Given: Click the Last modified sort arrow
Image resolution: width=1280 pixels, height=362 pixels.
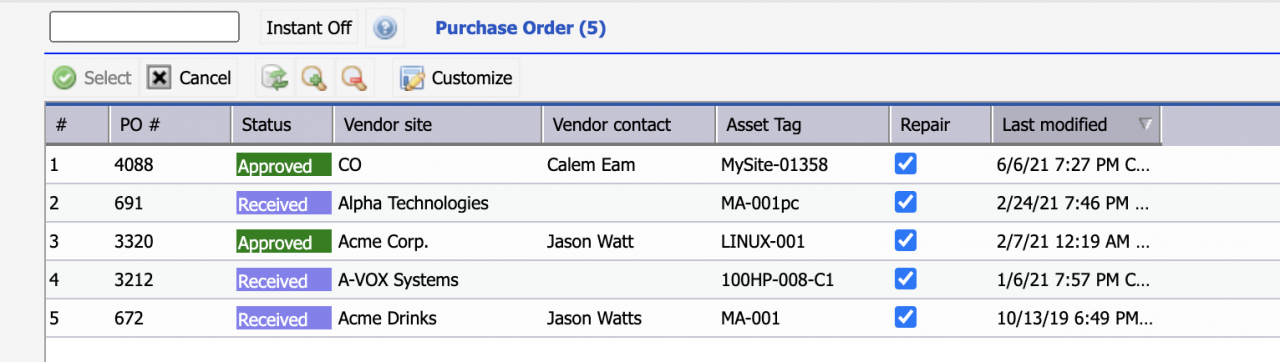Looking at the screenshot, I should click(1145, 125).
